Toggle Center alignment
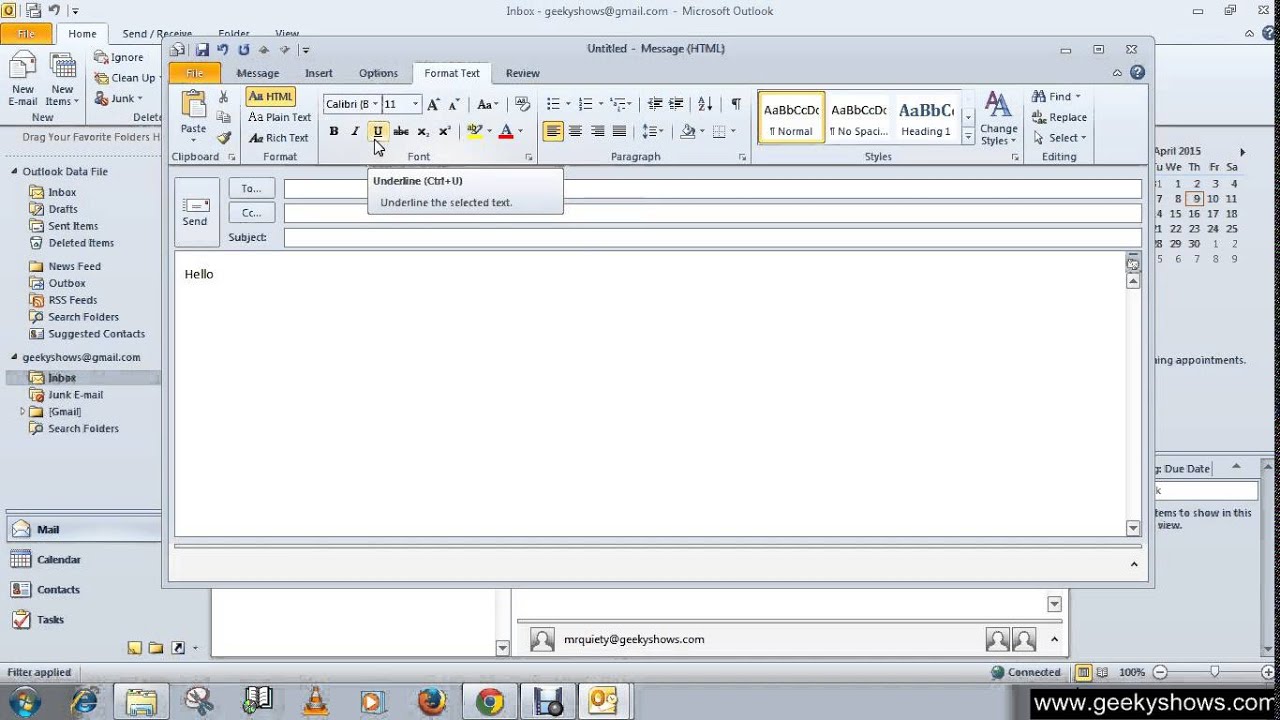 tap(575, 131)
